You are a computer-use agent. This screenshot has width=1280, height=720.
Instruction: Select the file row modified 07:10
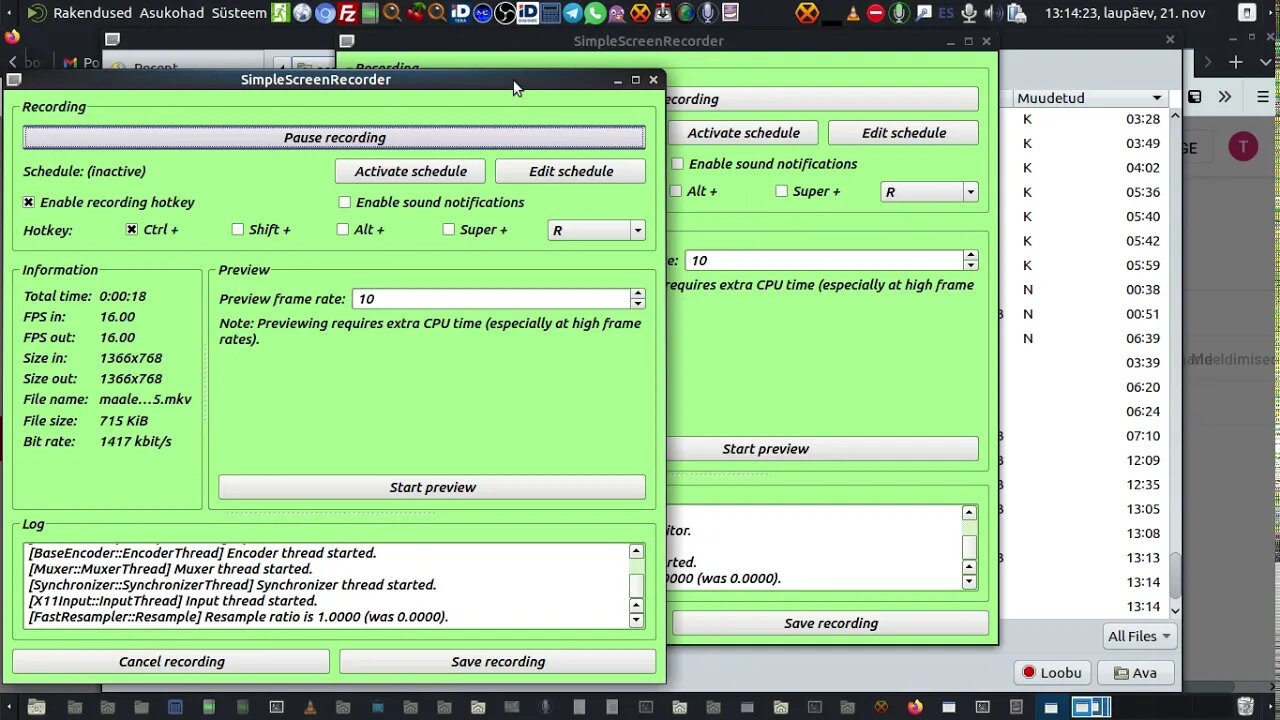click(x=1084, y=436)
